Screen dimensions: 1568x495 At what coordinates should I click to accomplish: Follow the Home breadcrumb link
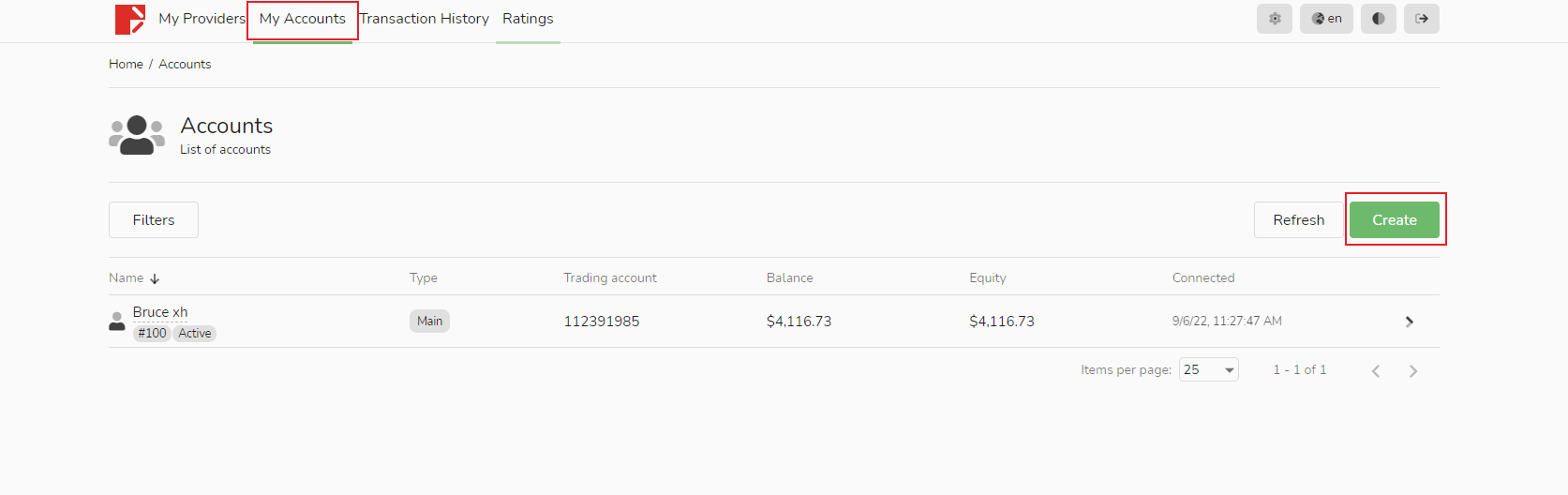coord(126,65)
